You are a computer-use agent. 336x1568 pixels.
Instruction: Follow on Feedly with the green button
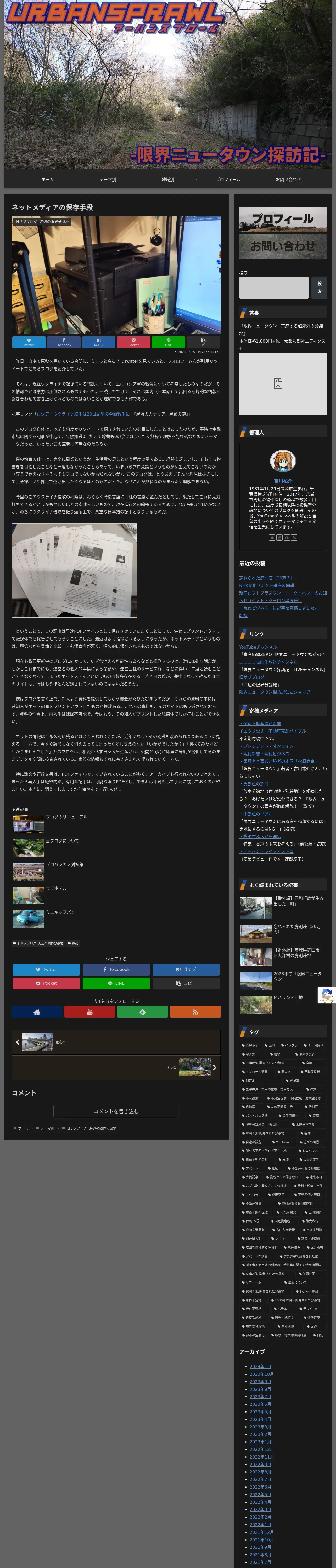142,1012
